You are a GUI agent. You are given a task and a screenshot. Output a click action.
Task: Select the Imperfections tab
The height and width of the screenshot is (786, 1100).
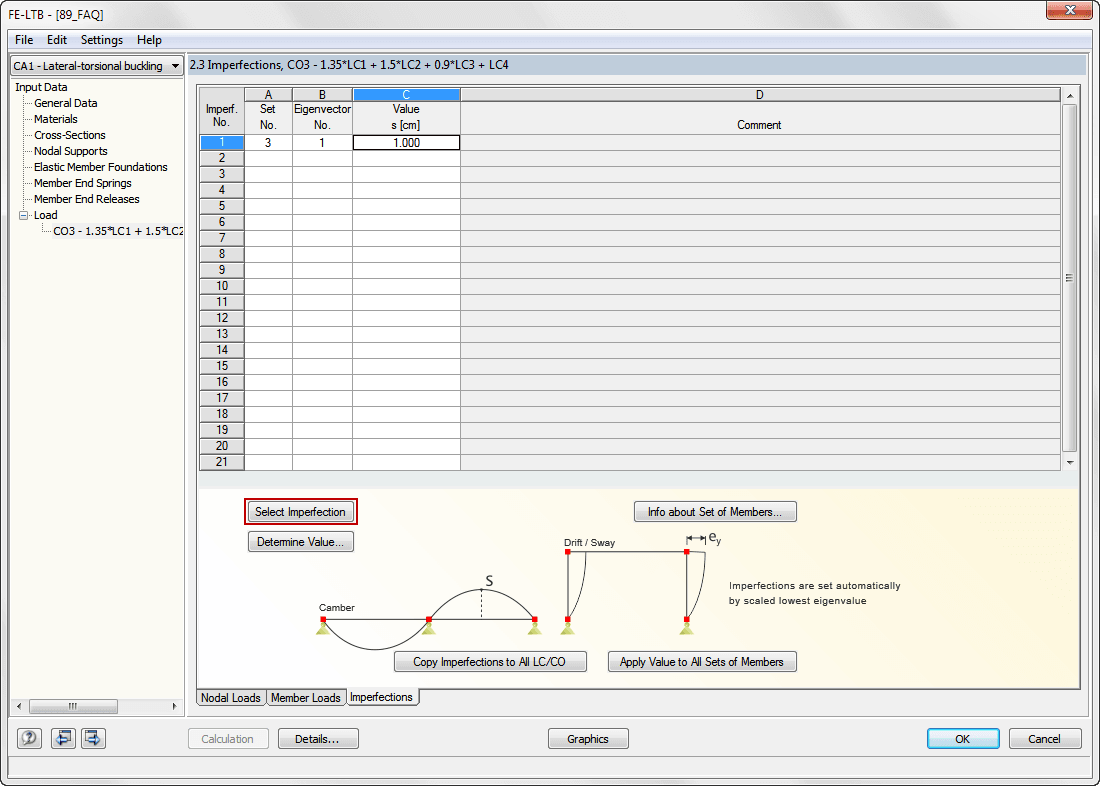click(382, 697)
